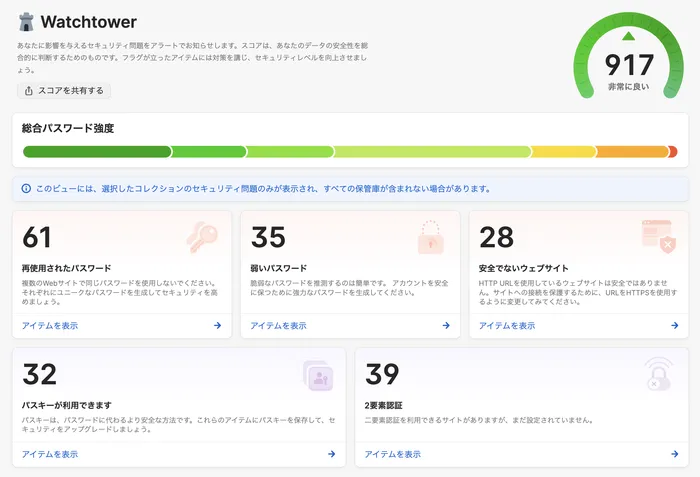Screen dimensions: 700x477
Task: Click the number 61 reused passwords count
Action: (37, 237)
